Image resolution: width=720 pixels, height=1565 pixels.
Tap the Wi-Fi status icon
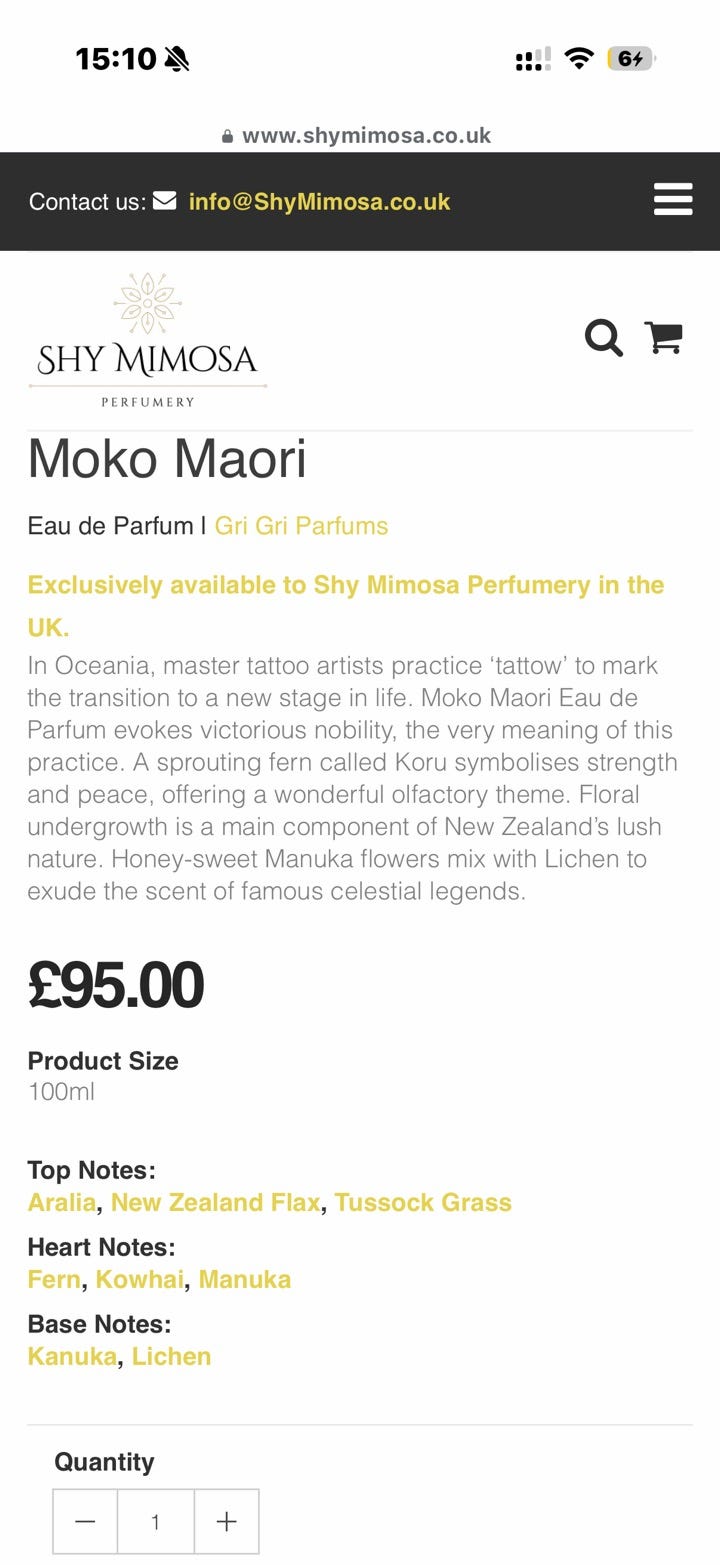point(578,59)
